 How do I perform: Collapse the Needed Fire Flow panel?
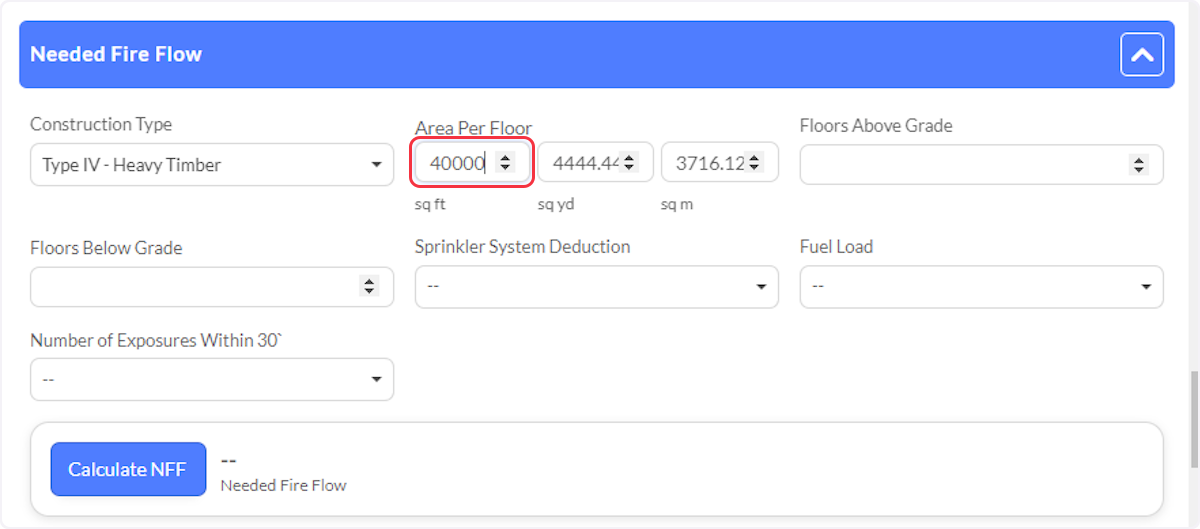(x=1141, y=55)
